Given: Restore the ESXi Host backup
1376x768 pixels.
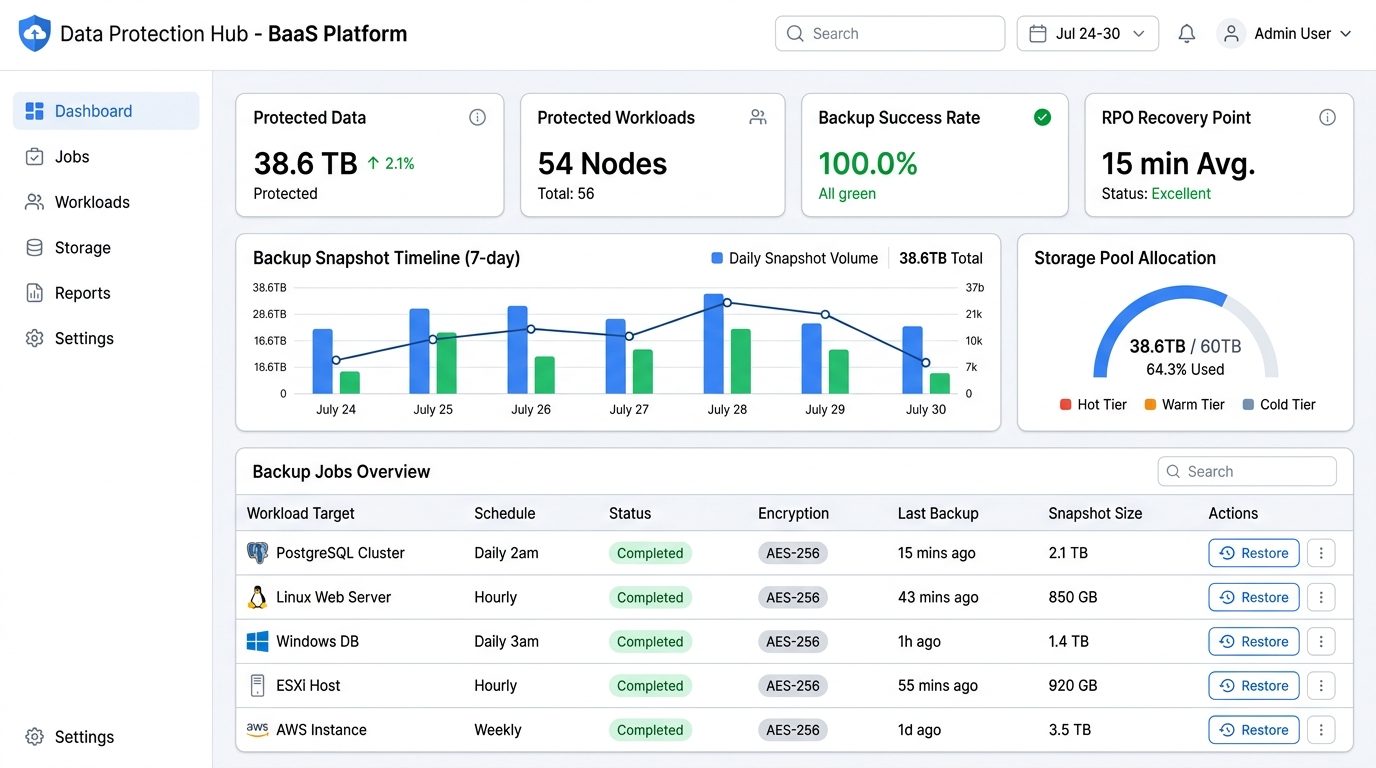Looking at the screenshot, I should (1254, 685).
